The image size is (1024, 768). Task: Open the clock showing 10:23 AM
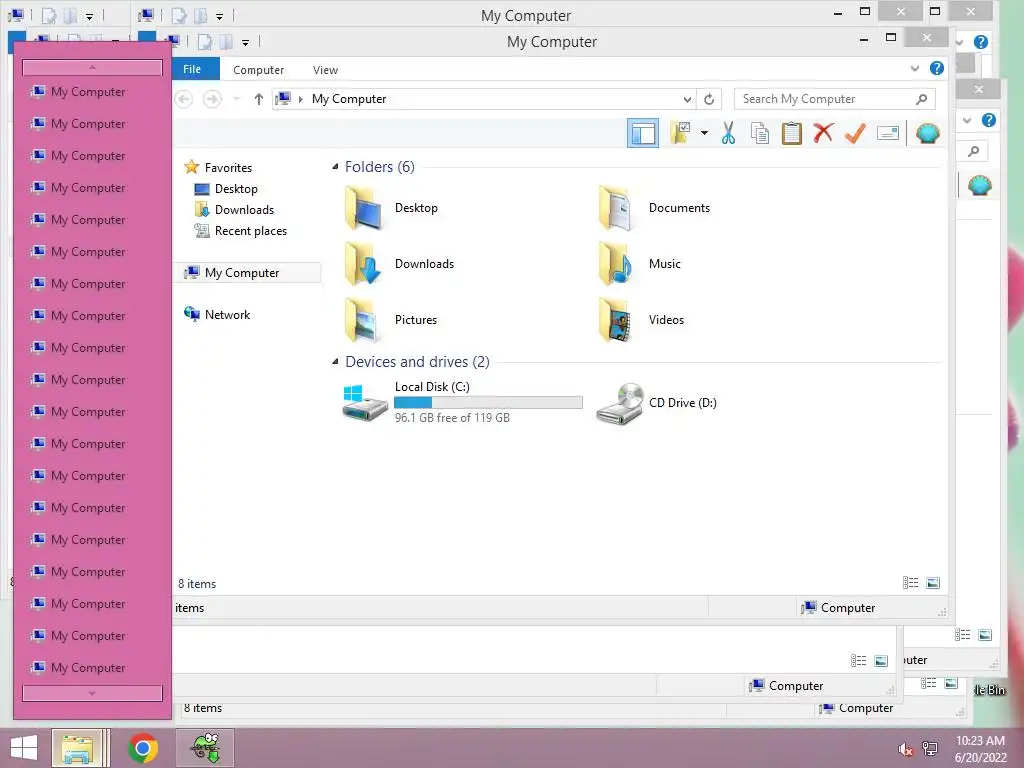point(980,749)
